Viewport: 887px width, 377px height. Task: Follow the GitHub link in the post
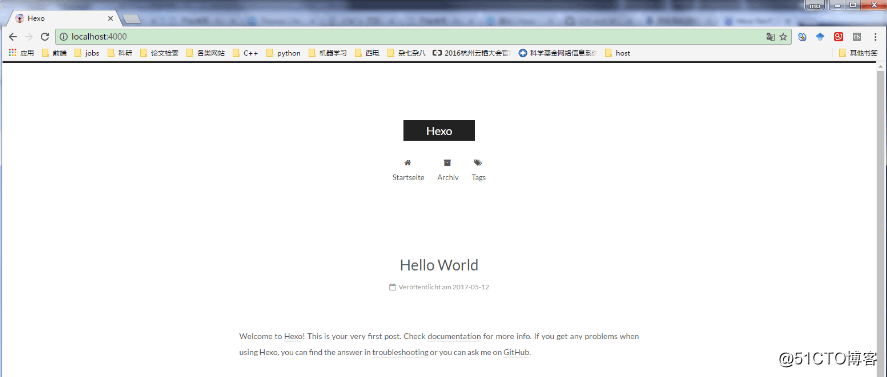click(517, 352)
